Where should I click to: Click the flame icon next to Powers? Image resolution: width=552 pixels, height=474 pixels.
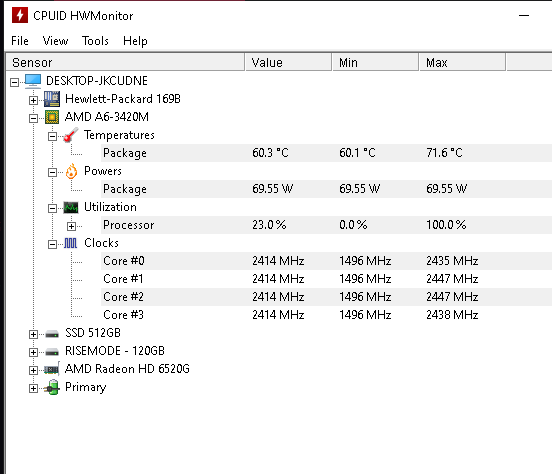click(71, 171)
